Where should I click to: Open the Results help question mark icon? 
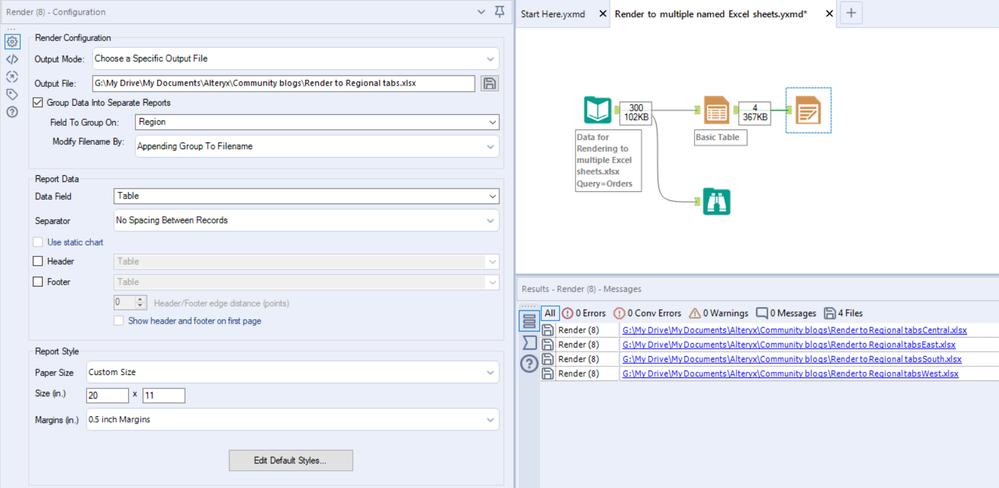(529, 364)
